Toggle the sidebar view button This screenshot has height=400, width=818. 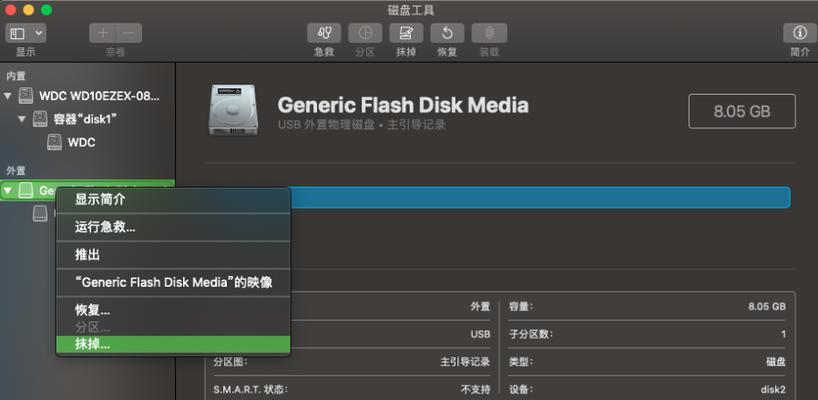coord(18,33)
